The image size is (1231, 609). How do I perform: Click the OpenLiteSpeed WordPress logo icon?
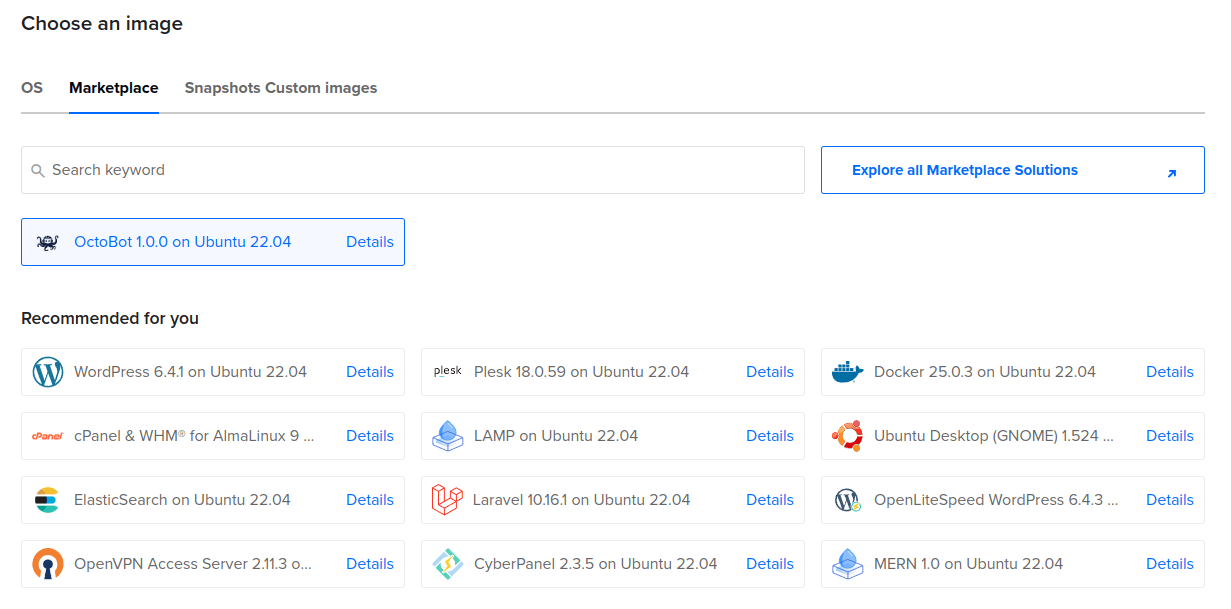[x=847, y=500]
